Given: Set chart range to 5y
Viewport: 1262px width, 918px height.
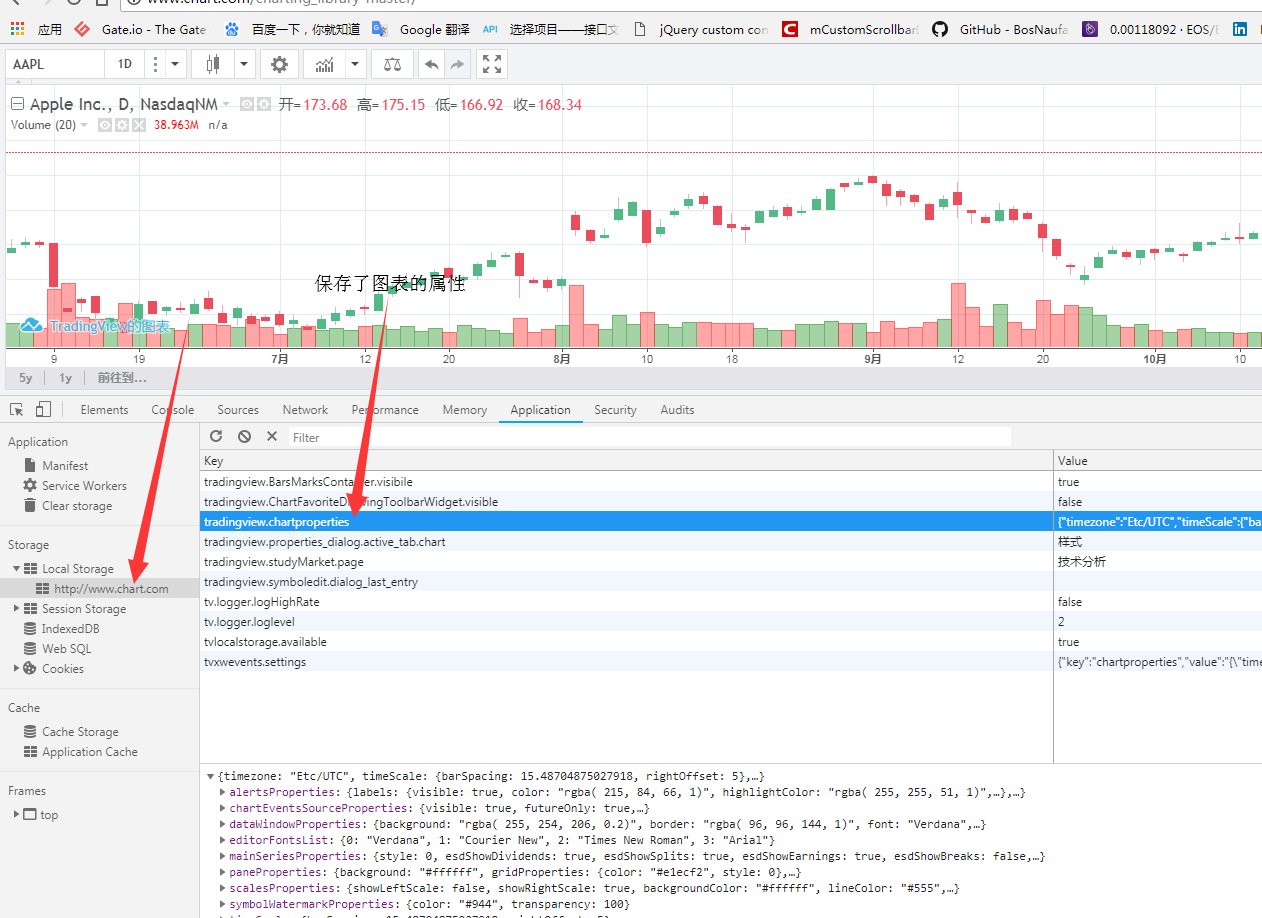Looking at the screenshot, I should [x=26, y=378].
